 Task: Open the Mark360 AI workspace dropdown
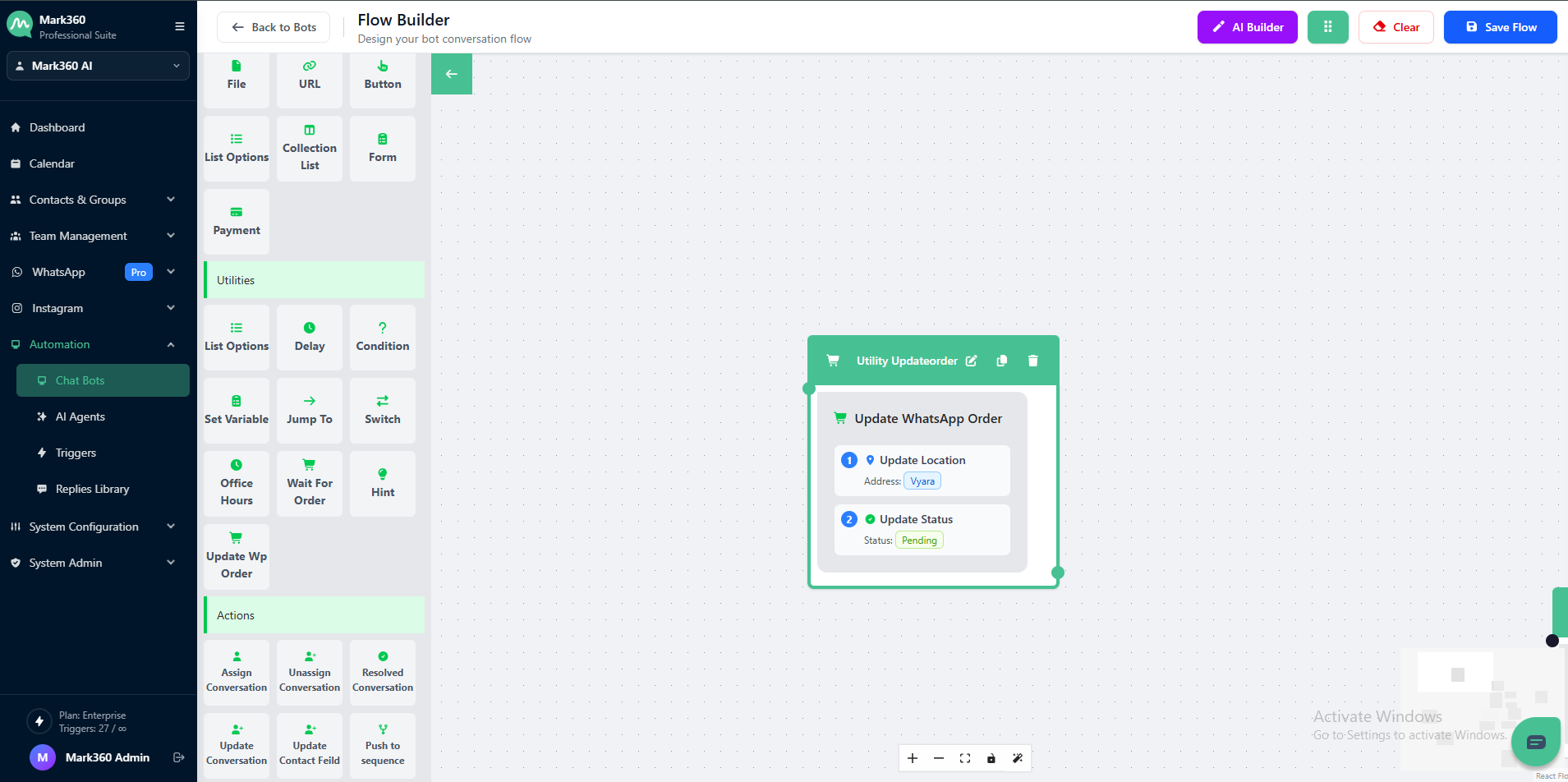(x=98, y=66)
